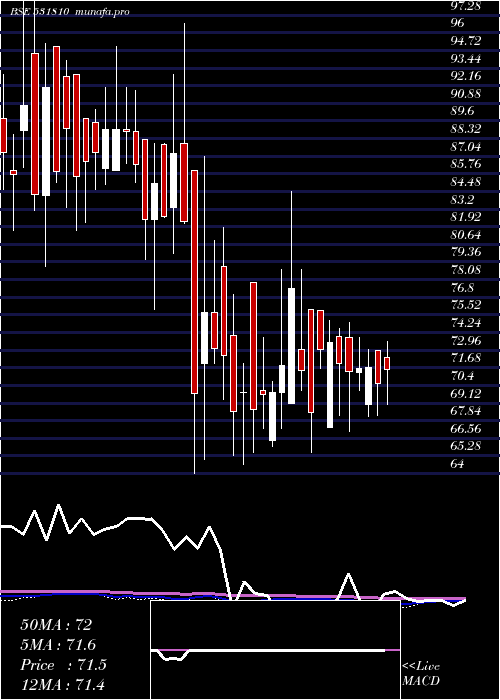Select the 96 price axis label
The width and height of the screenshot is (500, 700).
pyautogui.click(x=458, y=23)
